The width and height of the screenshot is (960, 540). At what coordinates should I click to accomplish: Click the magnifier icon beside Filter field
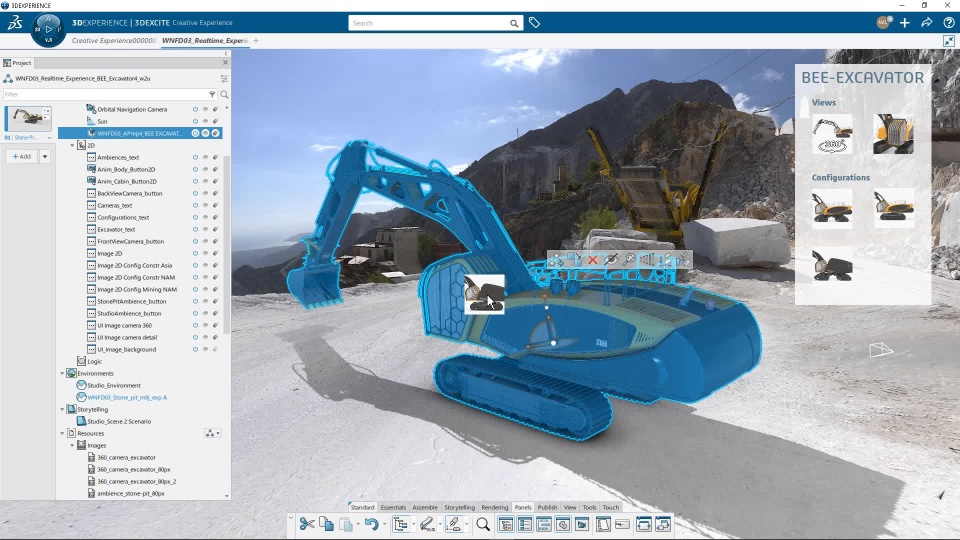(x=224, y=94)
